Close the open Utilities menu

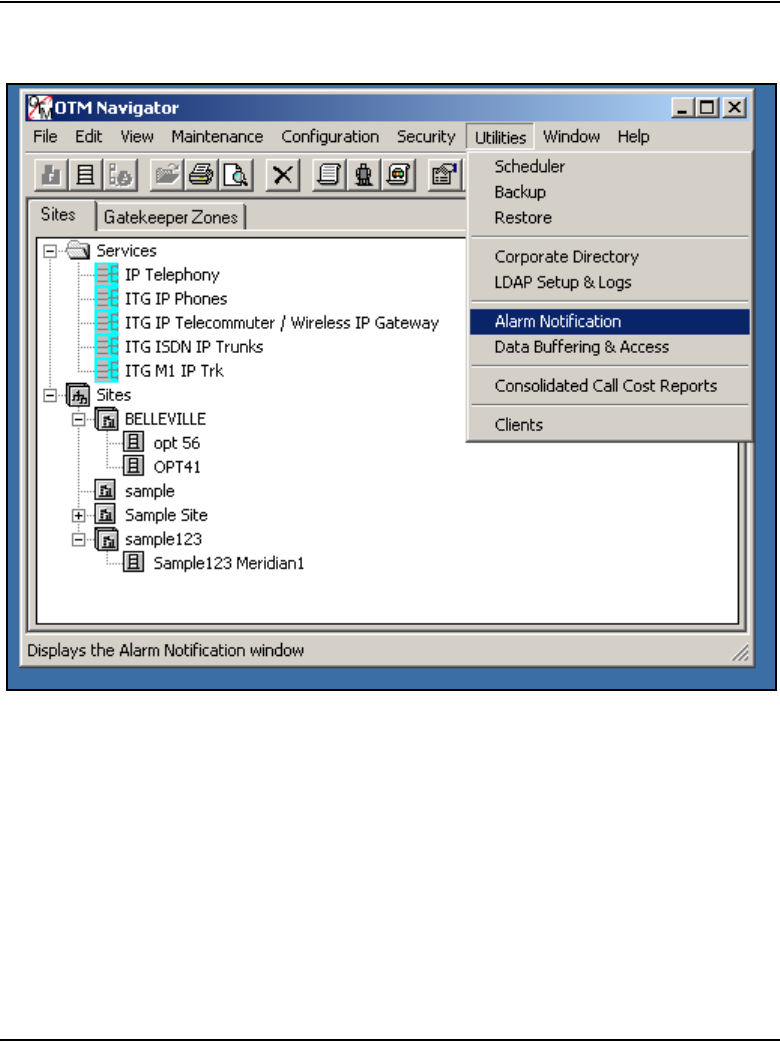point(500,138)
